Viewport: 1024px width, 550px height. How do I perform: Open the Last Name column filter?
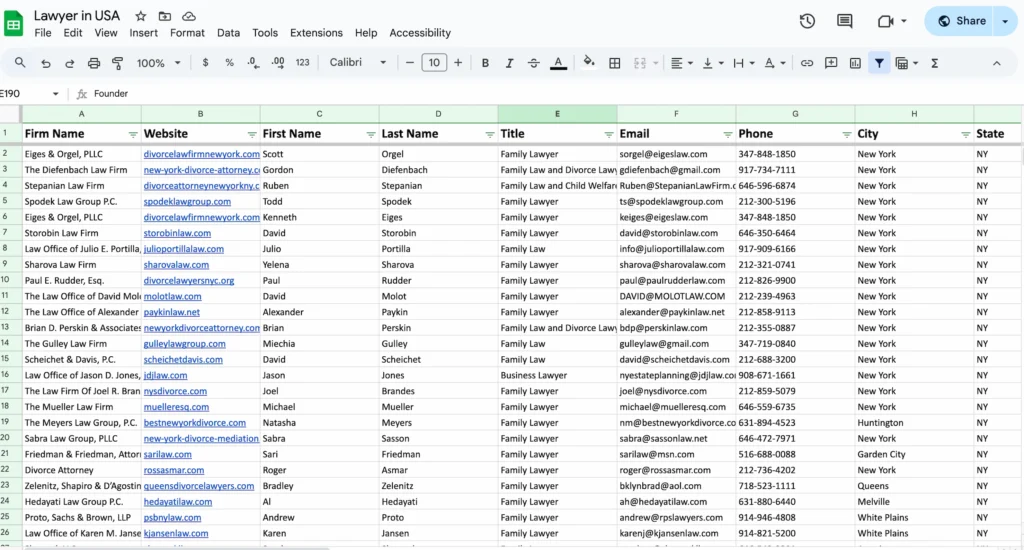pos(490,135)
